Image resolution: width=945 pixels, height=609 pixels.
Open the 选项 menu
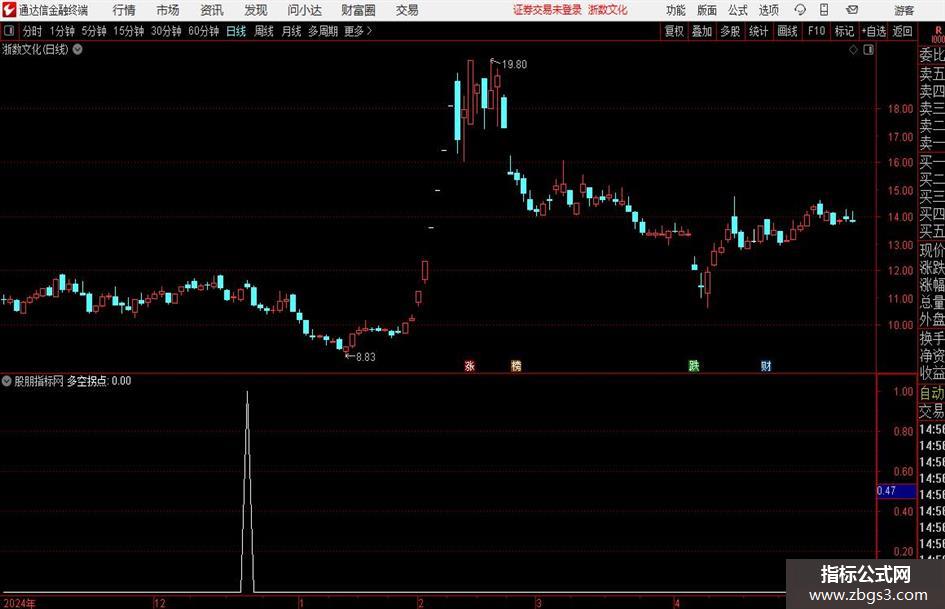768,10
